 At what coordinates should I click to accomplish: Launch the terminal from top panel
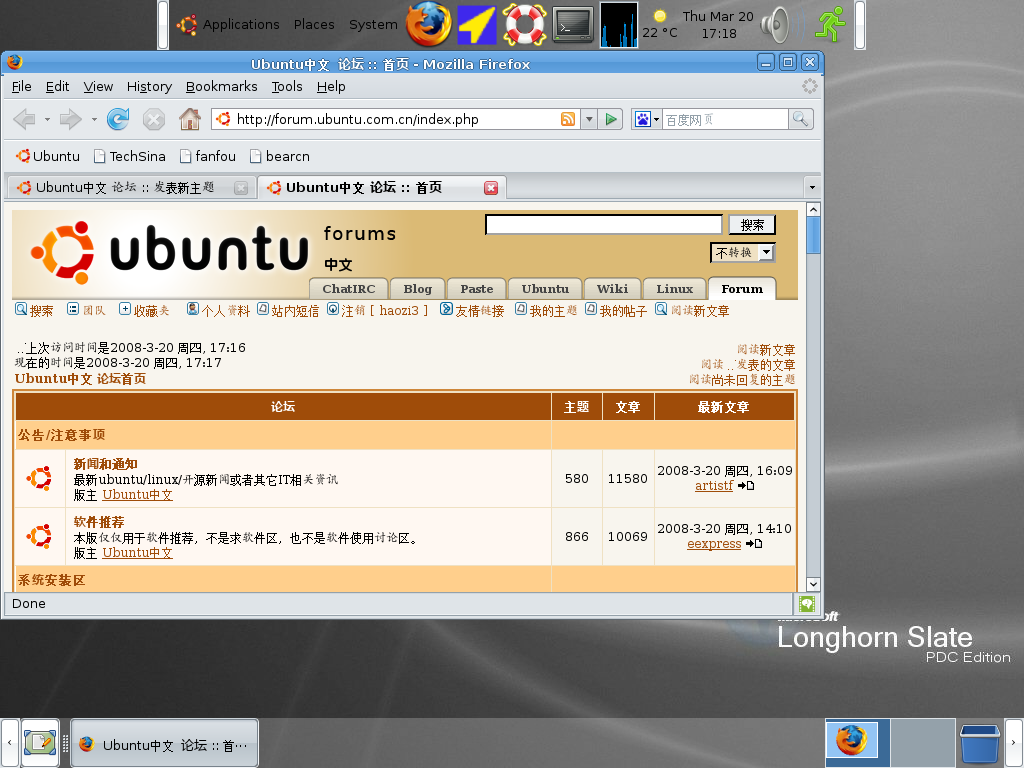572,25
